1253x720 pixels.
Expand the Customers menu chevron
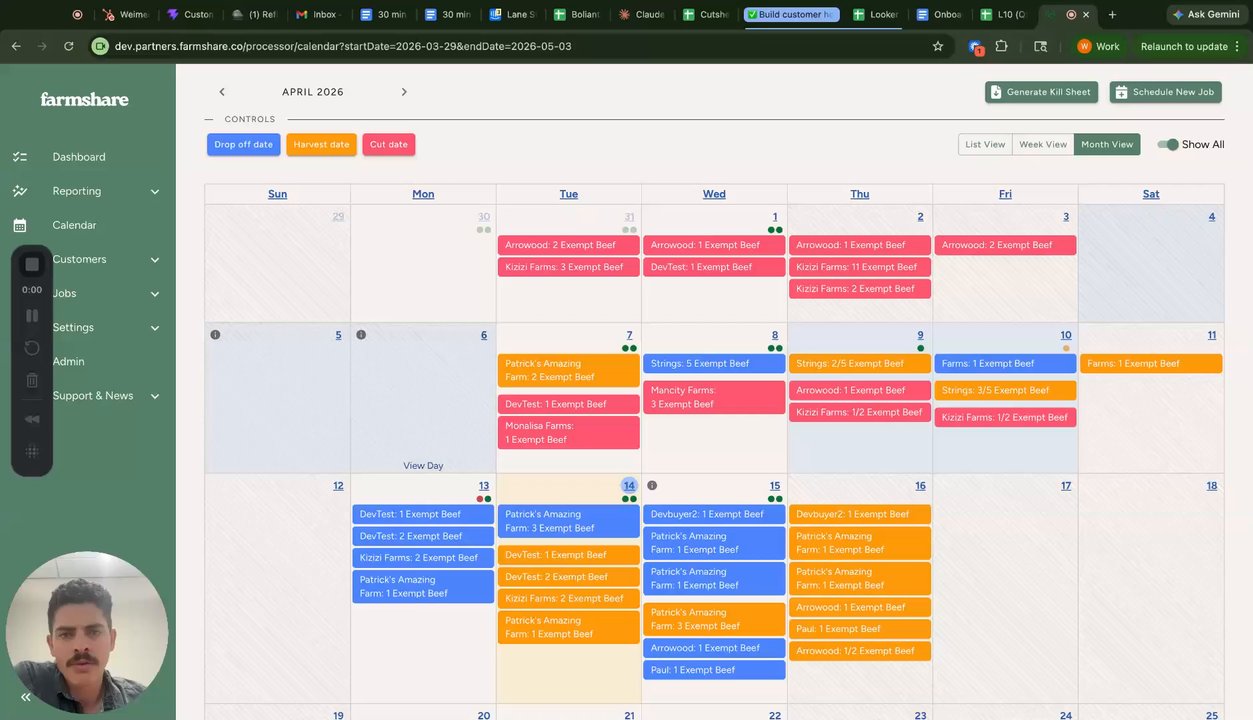click(x=155, y=260)
